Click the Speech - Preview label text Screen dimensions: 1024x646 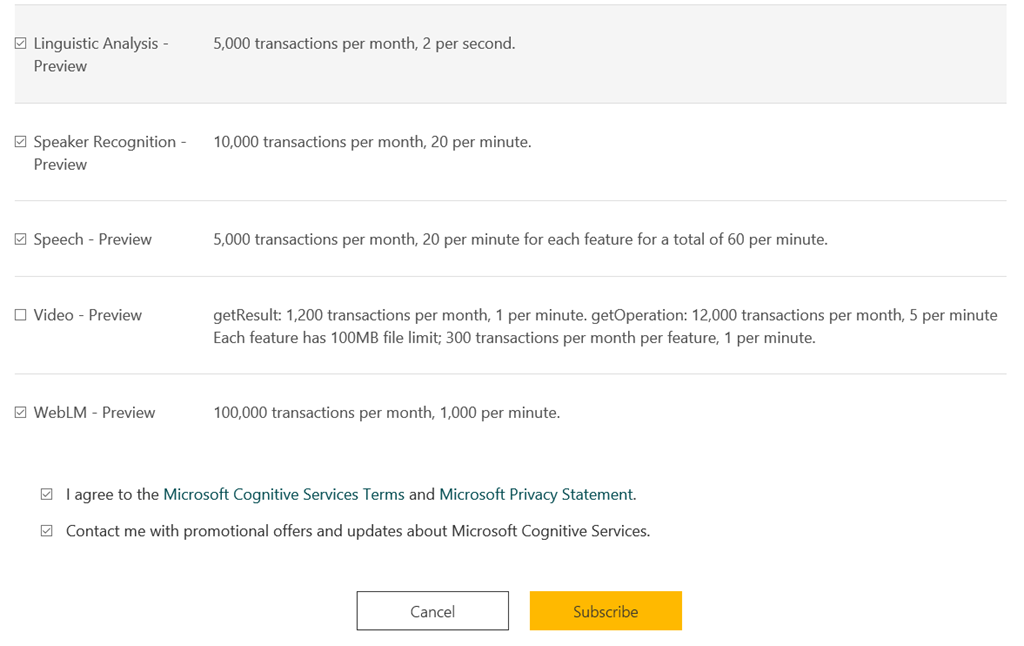click(93, 240)
